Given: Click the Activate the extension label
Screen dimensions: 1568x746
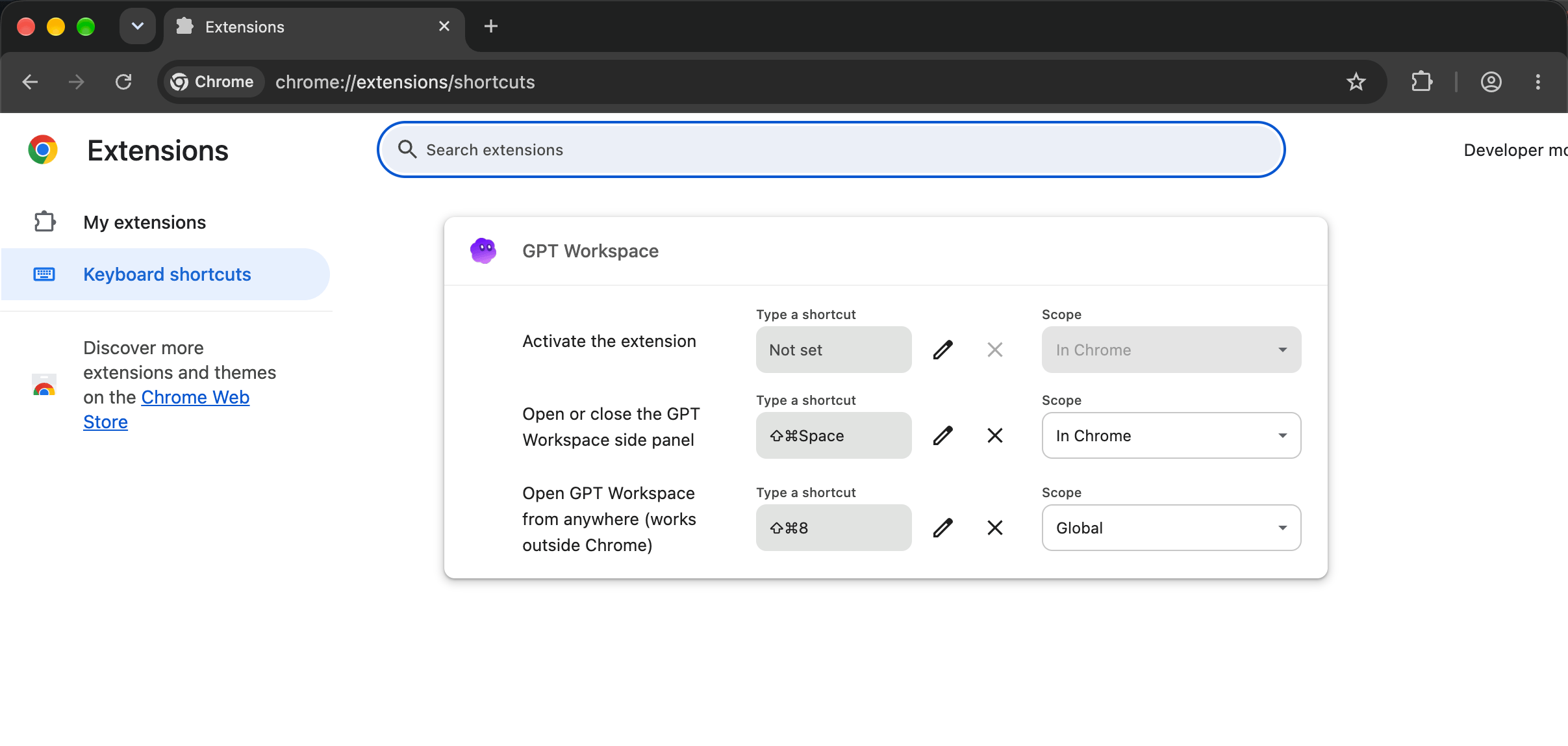Looking at the screenshot, I should click(609, 341).
